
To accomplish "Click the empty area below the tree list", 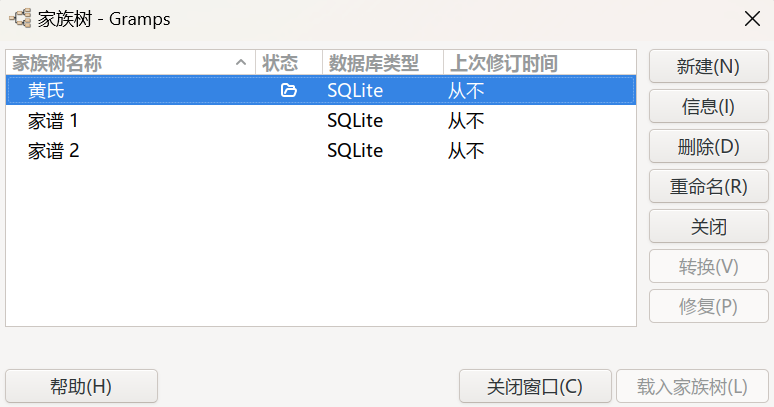I will 320,250.
